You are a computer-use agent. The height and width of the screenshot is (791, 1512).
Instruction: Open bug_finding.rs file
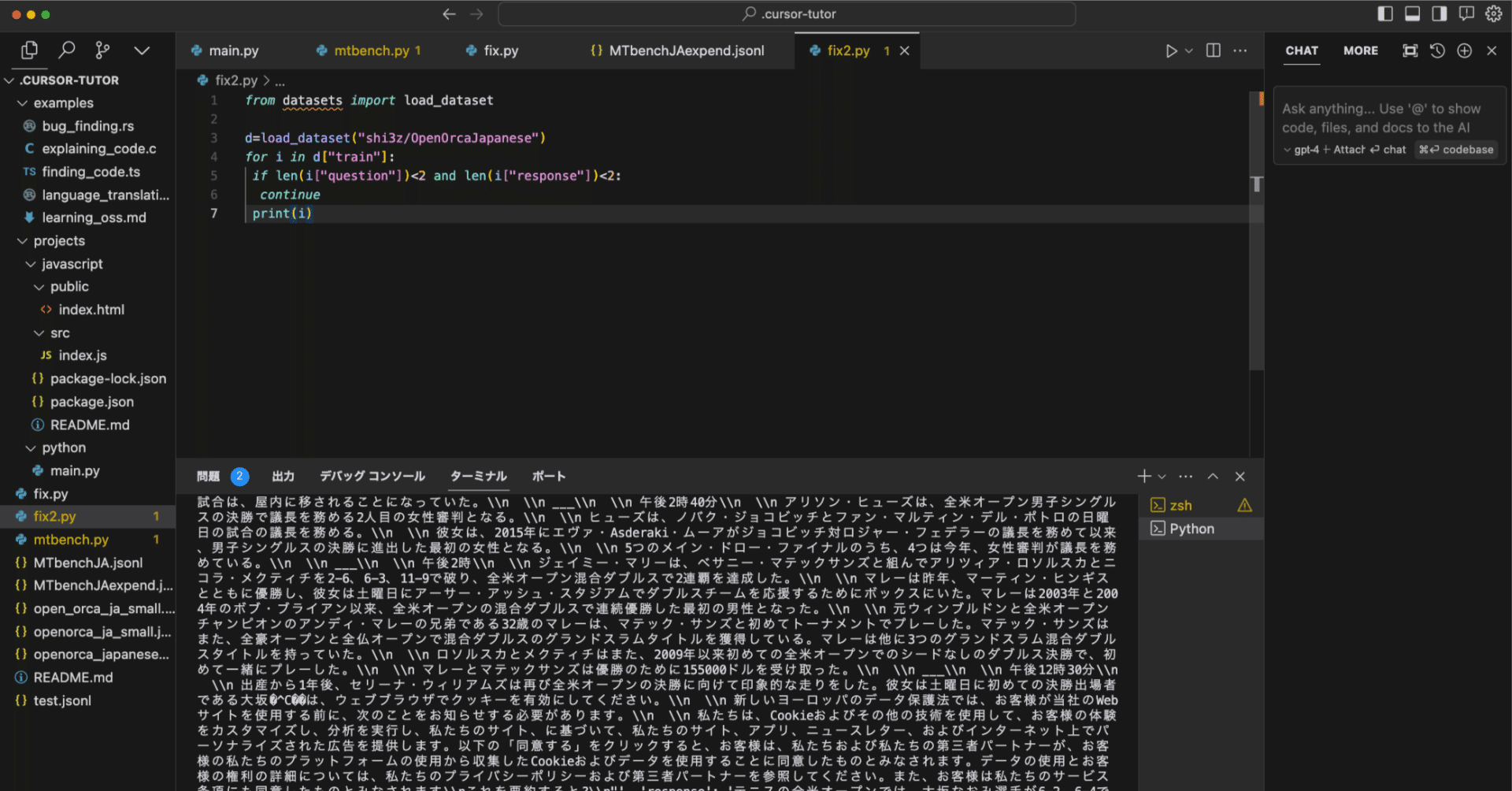pos(87,126)
